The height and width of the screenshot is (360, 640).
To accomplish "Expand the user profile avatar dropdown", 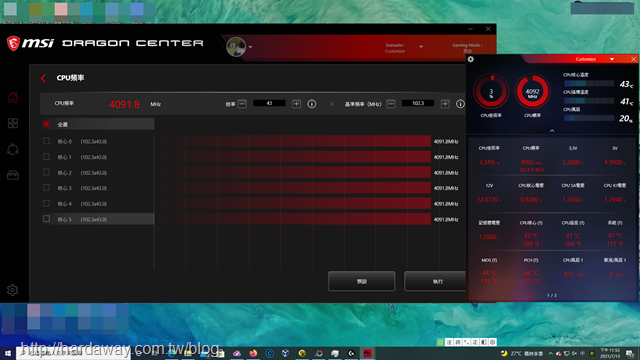I will pos(250,47).
